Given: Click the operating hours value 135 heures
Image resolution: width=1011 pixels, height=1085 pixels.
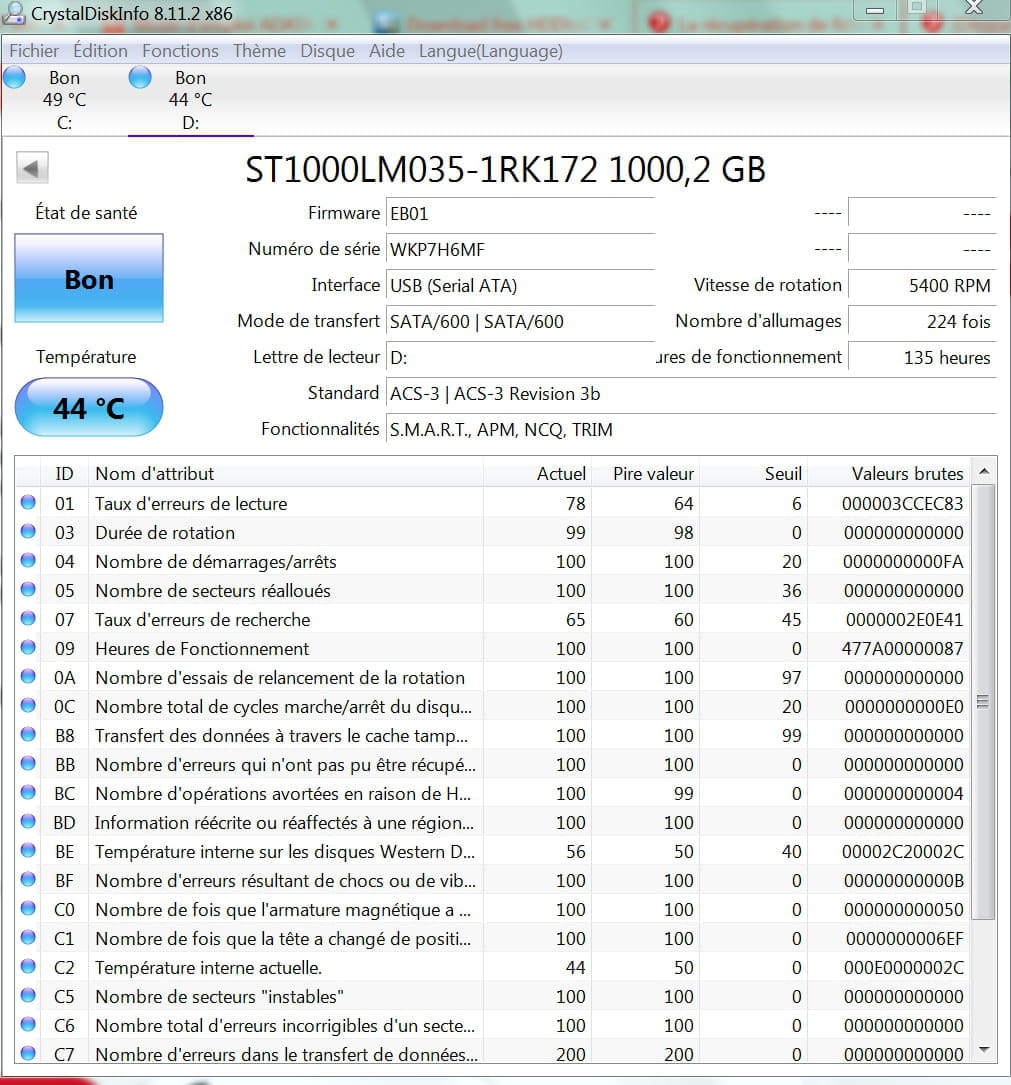Looking at the screenshot, I should coord(922,358).
